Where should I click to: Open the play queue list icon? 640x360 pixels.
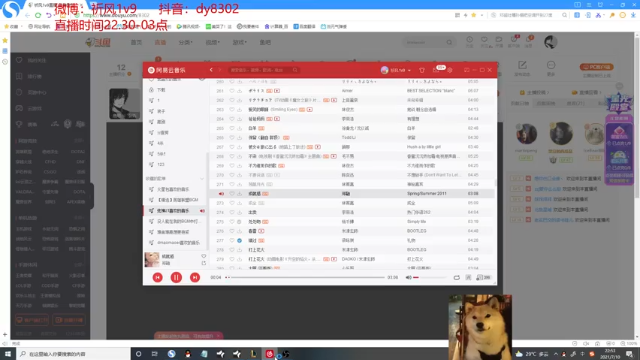click(x=483, y=278)
